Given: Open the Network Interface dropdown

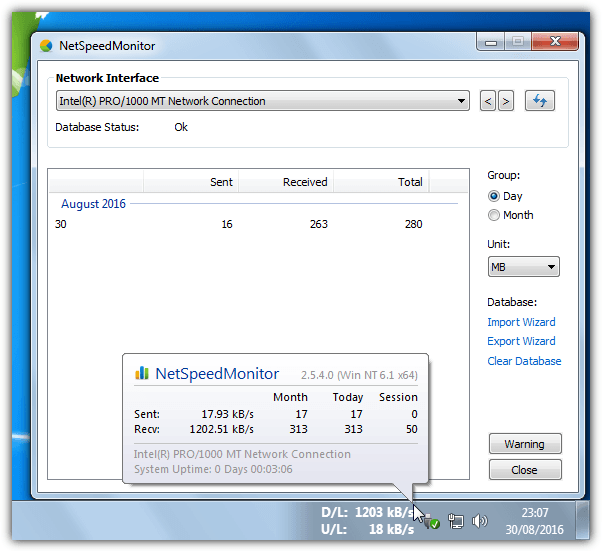Looking at the screenshot, I should [x=263, y=101].
